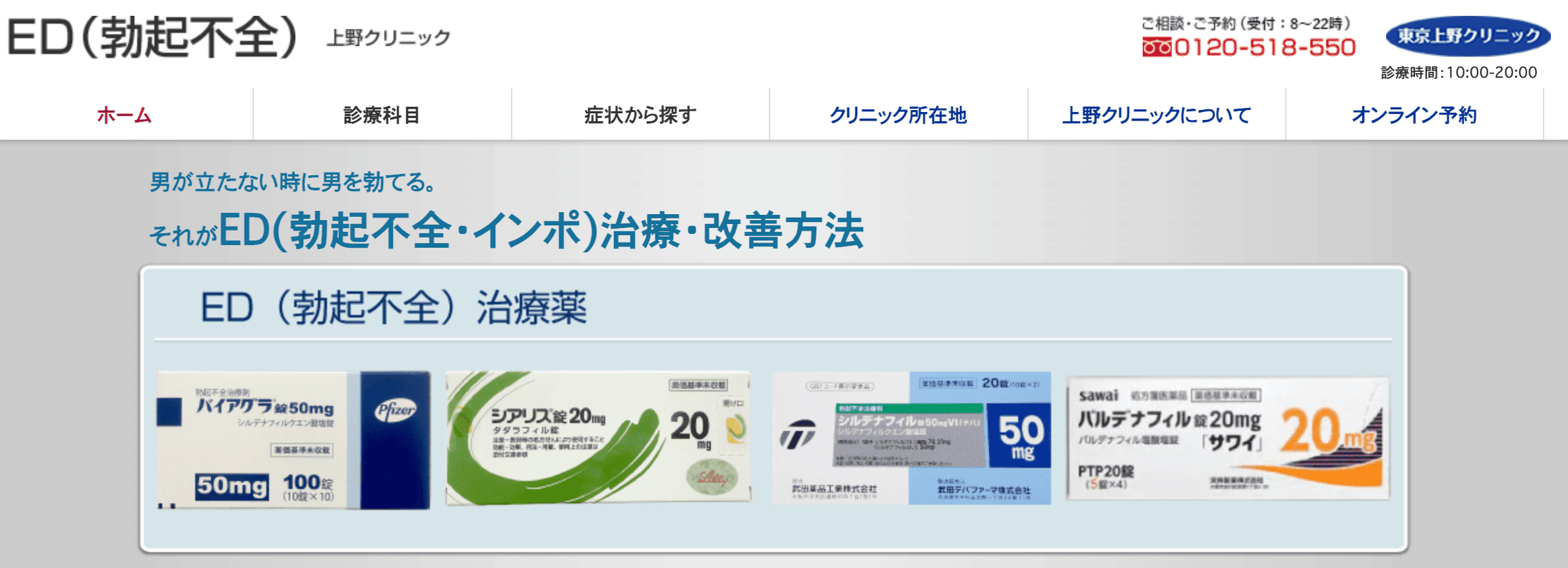Open the シアリス錠20mg package image

598,438
